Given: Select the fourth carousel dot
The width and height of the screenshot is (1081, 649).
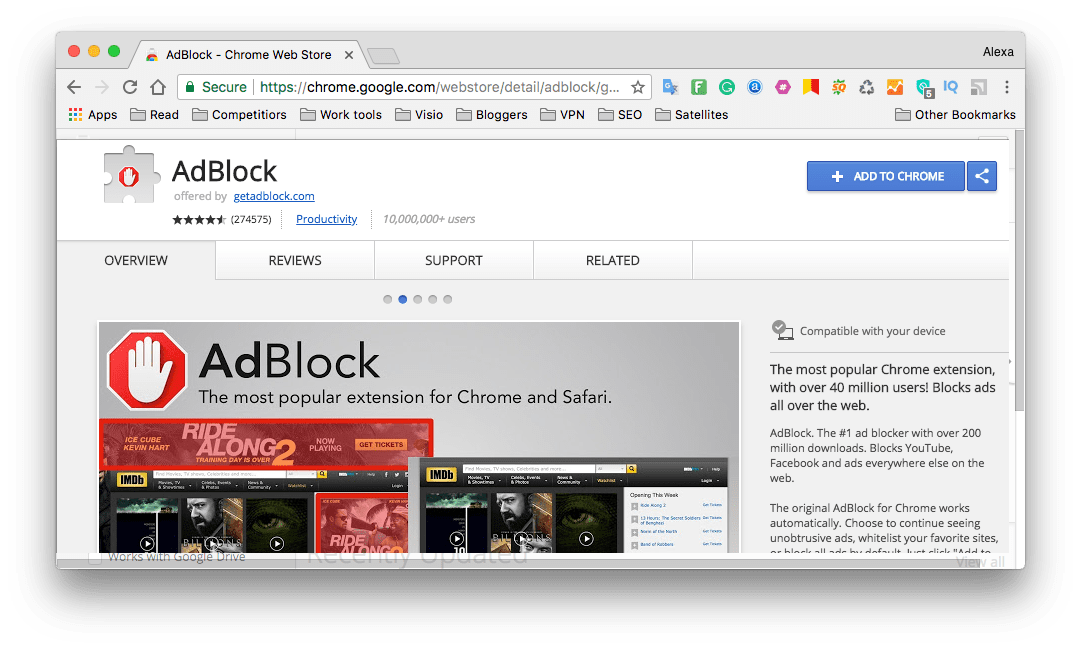Looking at the screenshot, I should point(432,299).
